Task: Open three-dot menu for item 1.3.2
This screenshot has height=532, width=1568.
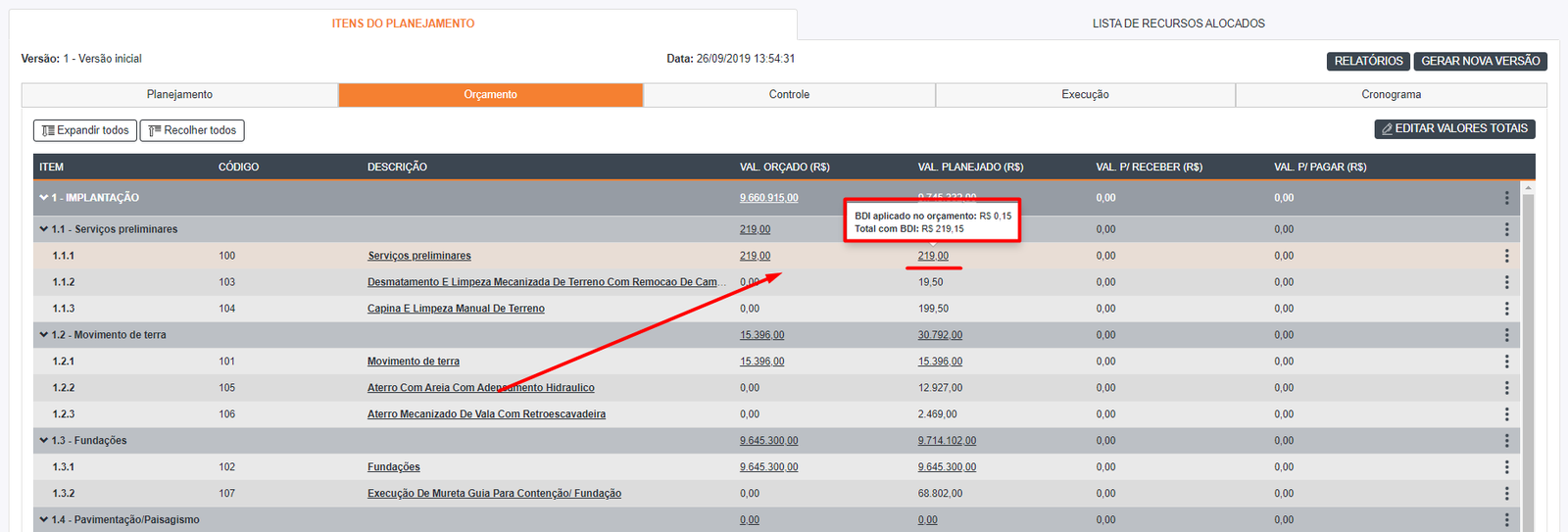Action: tap(1506, 494)
